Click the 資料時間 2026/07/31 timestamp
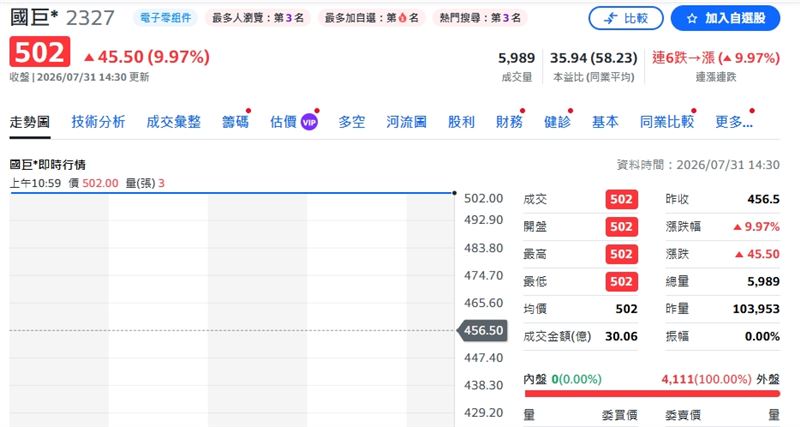The image size is (800, 427). (698, 165)
